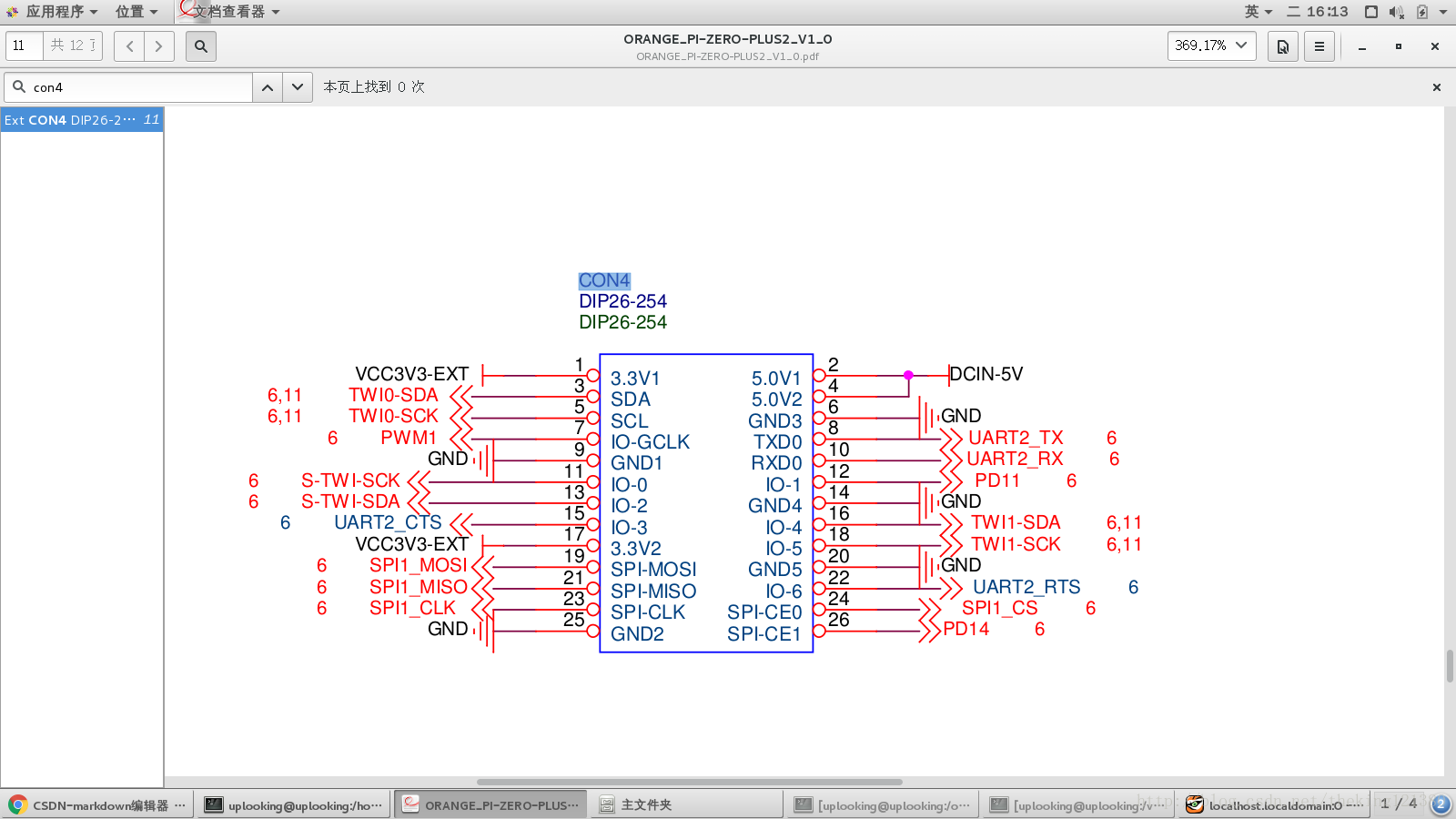Open the hamburger file options menu

click(x=1319, y=45)
